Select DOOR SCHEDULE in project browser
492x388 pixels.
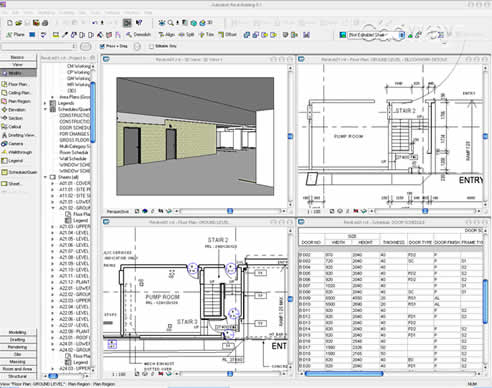click(x=75, y=128)
